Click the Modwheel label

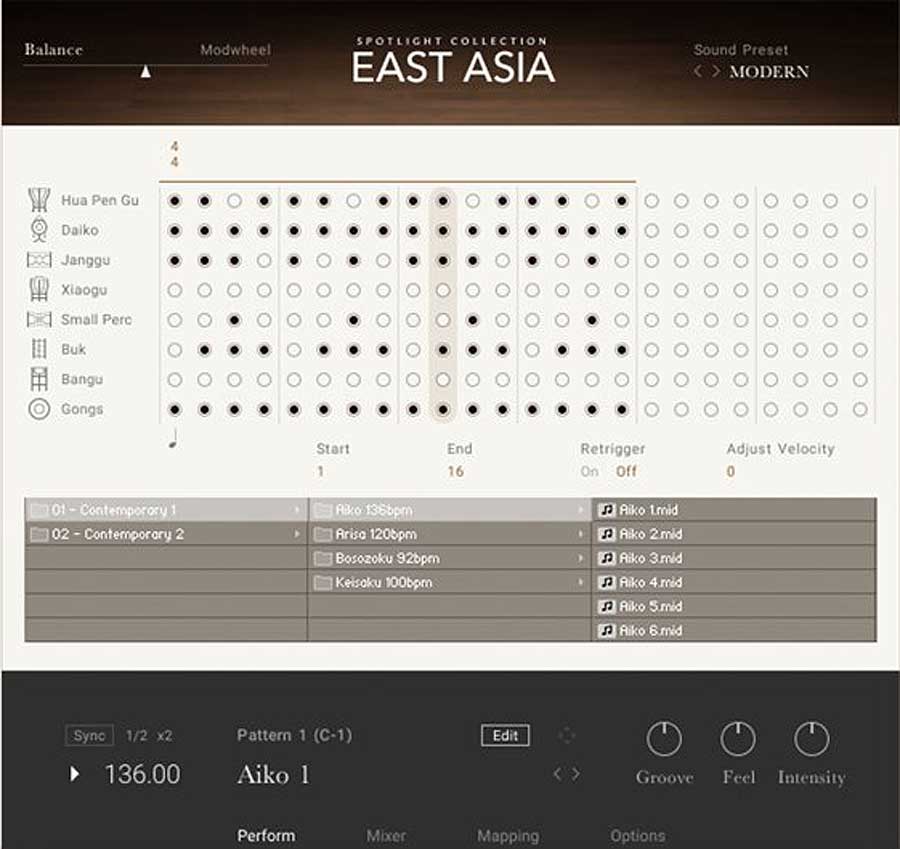(x=235, y=49)
